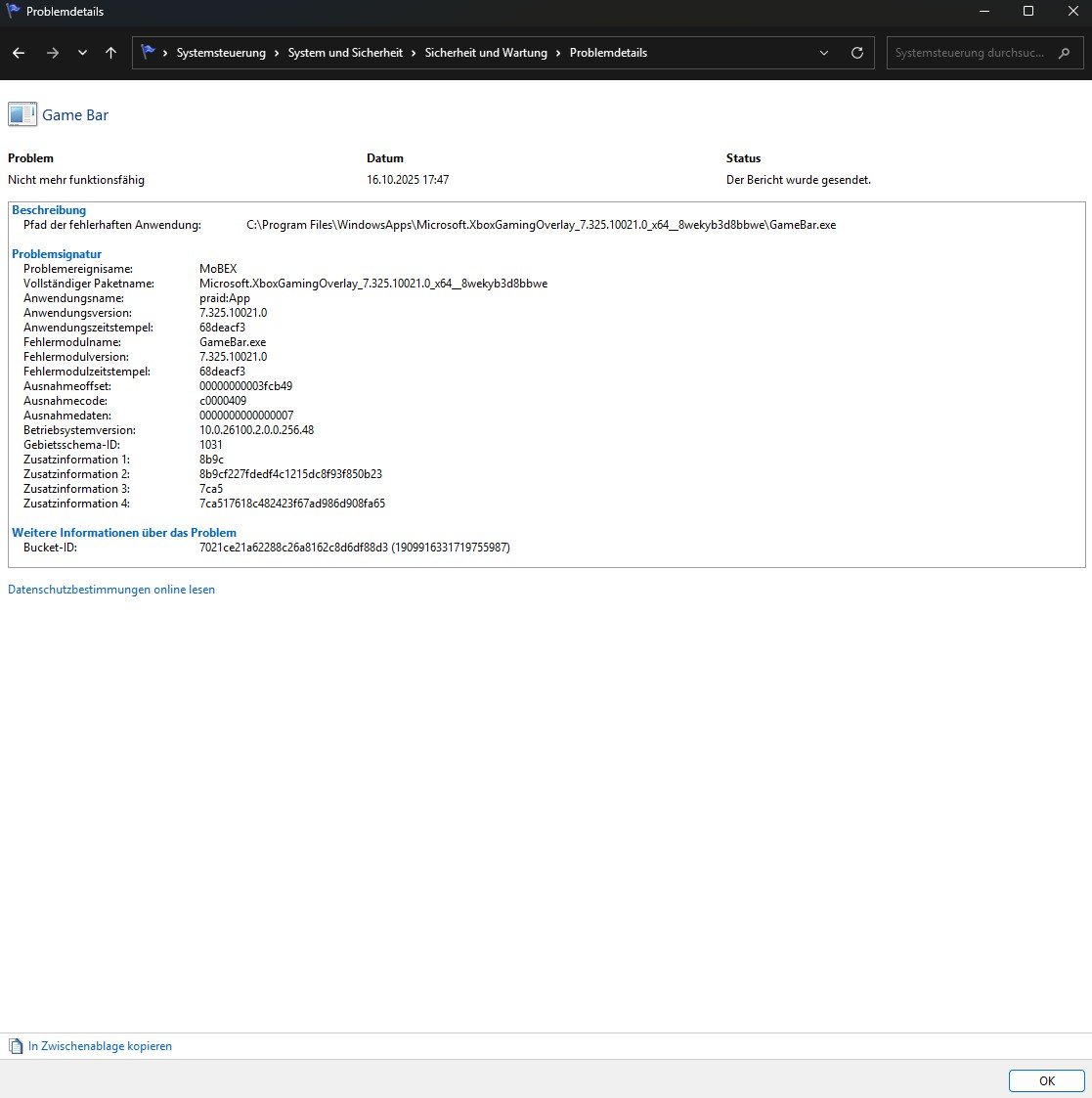
Task: Navigate to Sicherheit und Wartung breadcrumb
Action: coord(486,53)
